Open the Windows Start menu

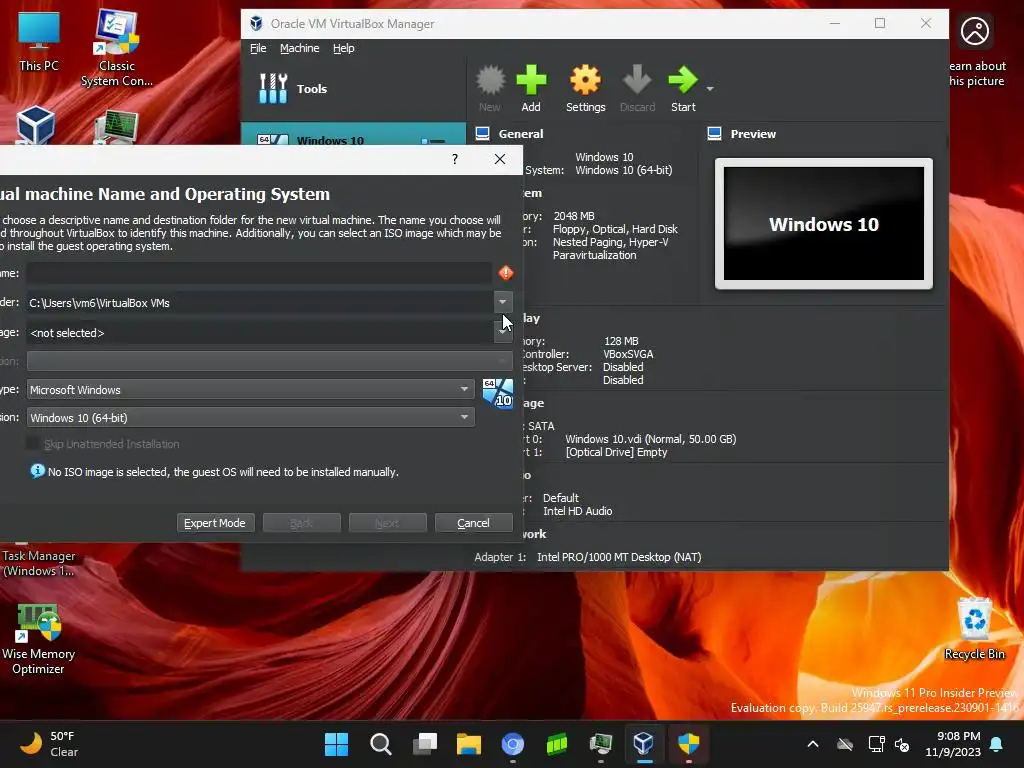tap(336, 744)
